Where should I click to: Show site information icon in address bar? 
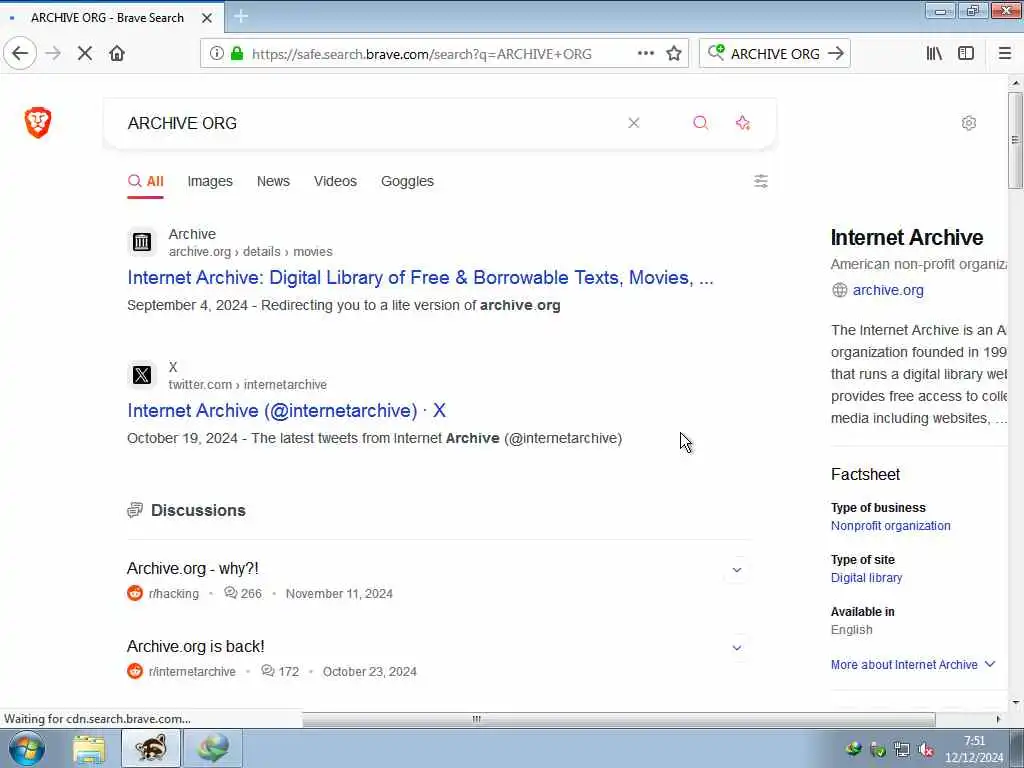point(216,54)
